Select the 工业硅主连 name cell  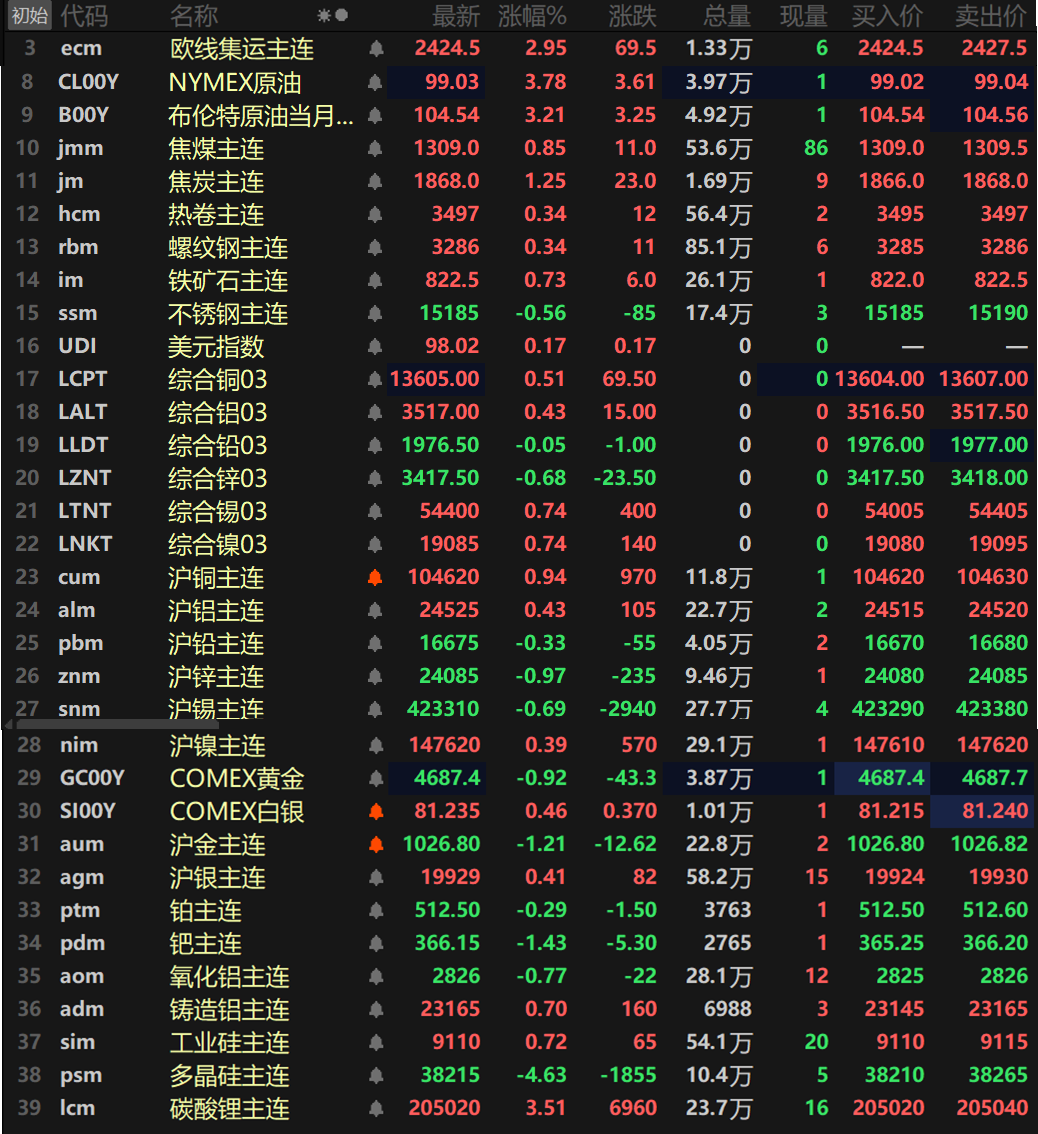(230, 1043)
